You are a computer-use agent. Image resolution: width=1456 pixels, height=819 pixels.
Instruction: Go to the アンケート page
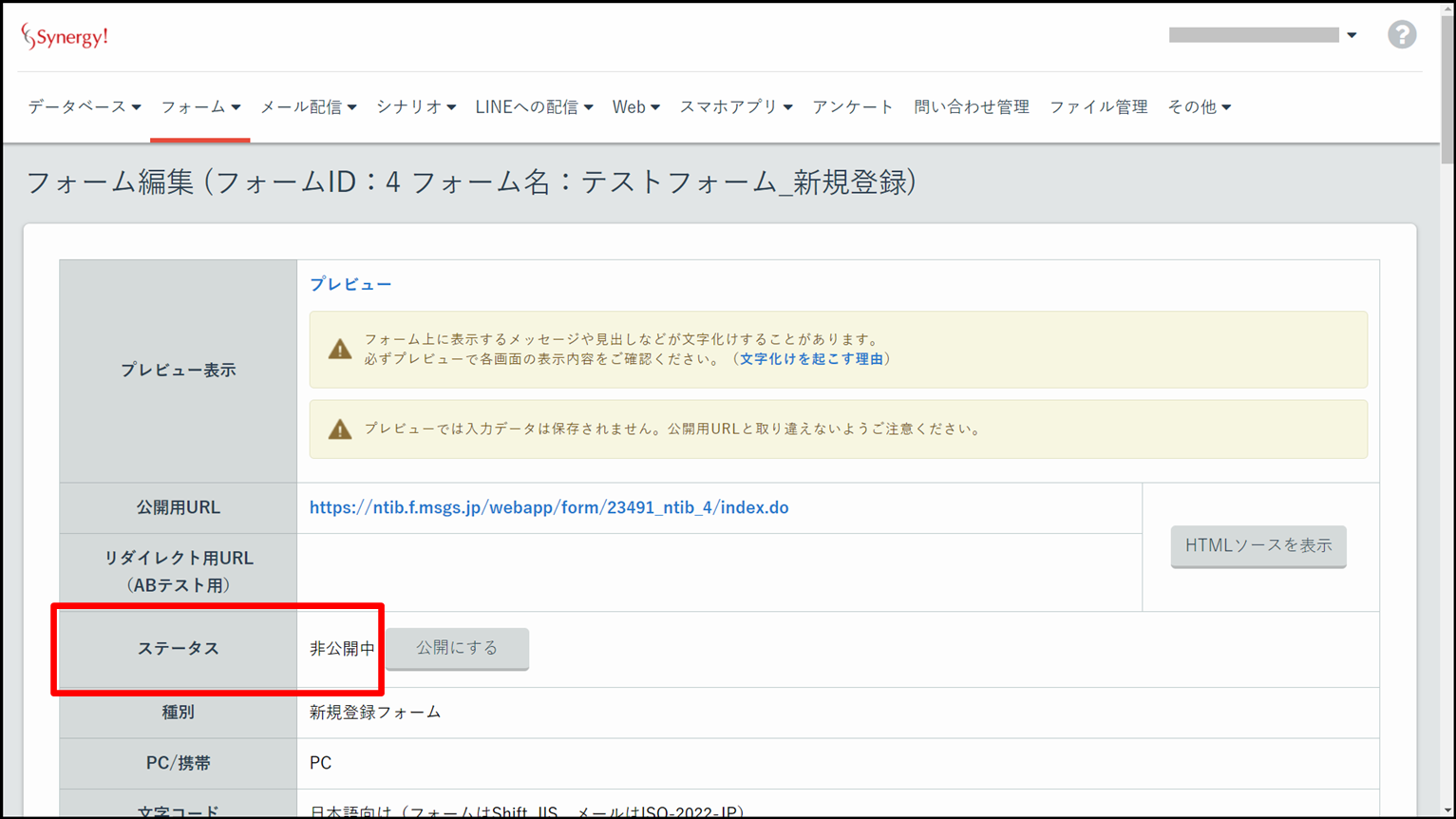pyautogui.click(x=852, y=107)
